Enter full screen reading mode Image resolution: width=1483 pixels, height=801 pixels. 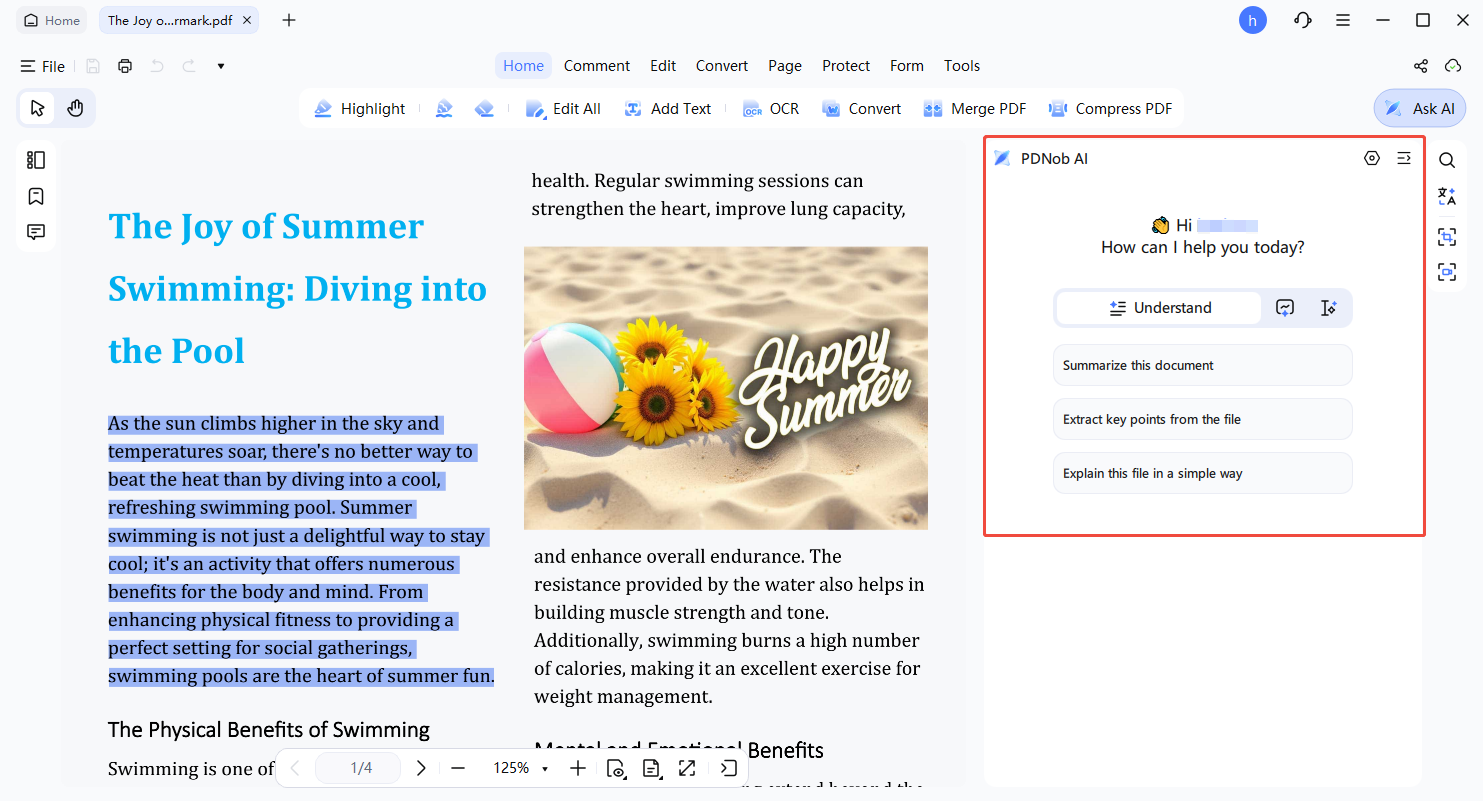pyautogui.click(x=687, y=768)
